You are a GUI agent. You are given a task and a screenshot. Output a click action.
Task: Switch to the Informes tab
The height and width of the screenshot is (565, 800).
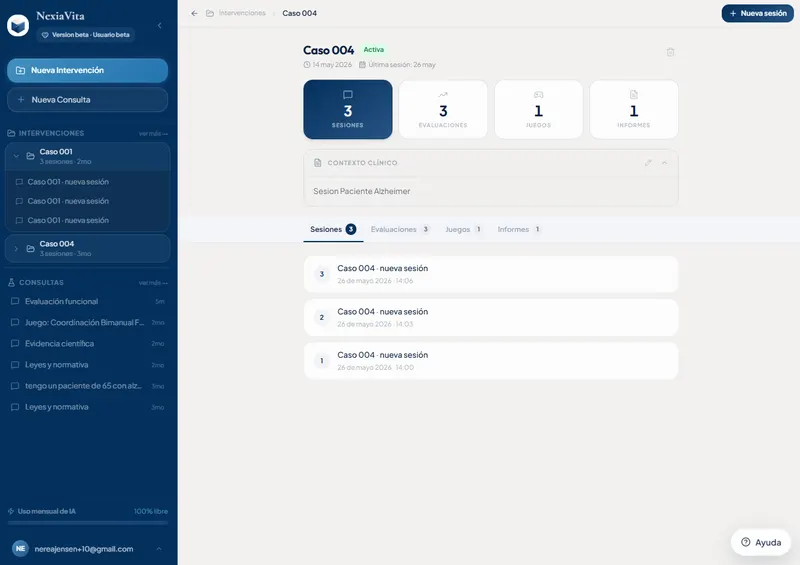click(x=519, y=230)
